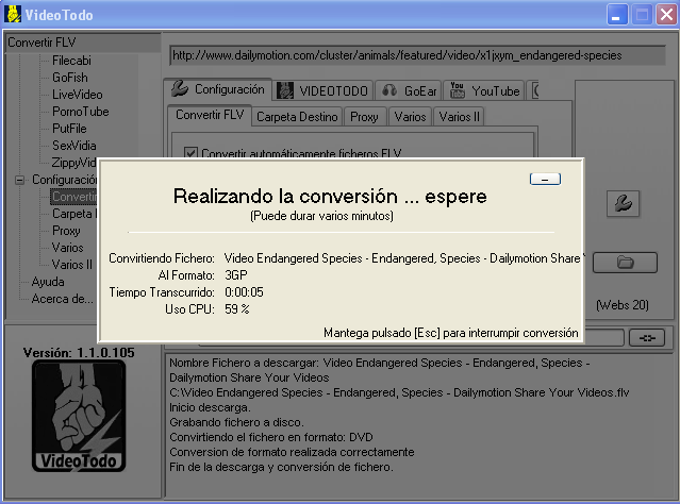Select Varios II in the left tree
The height and width of the screenshot is (504, 680).
pyautogui.click(x=72, y=265)
